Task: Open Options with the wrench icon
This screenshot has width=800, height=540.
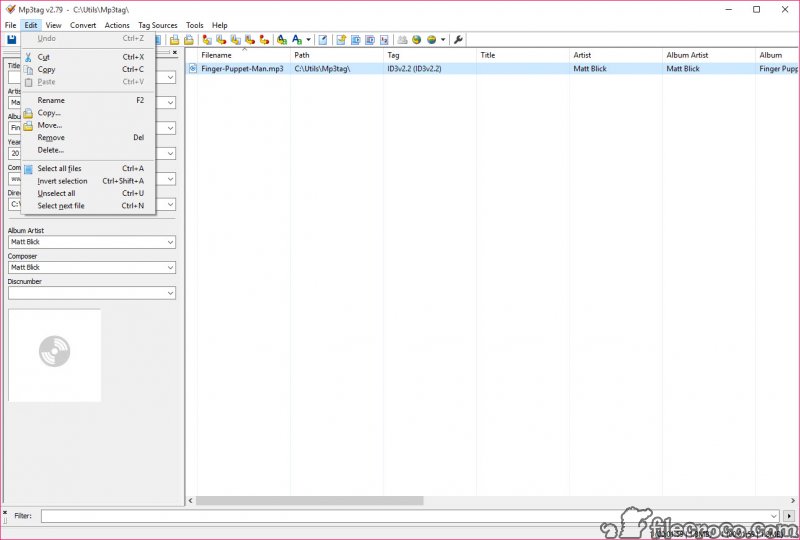Action: [458, 39]
